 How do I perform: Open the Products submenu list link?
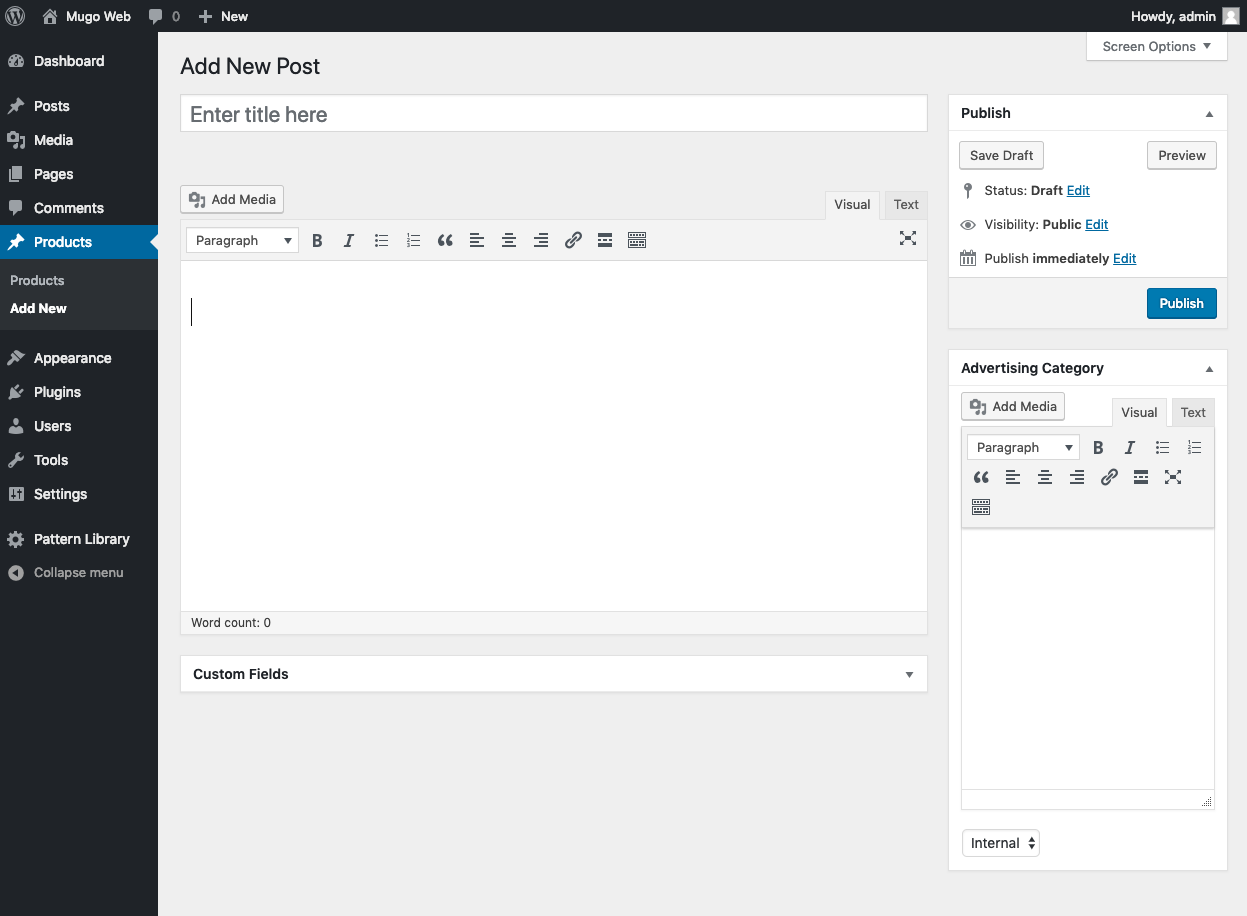pyautogui.click(x=37, y=280)
